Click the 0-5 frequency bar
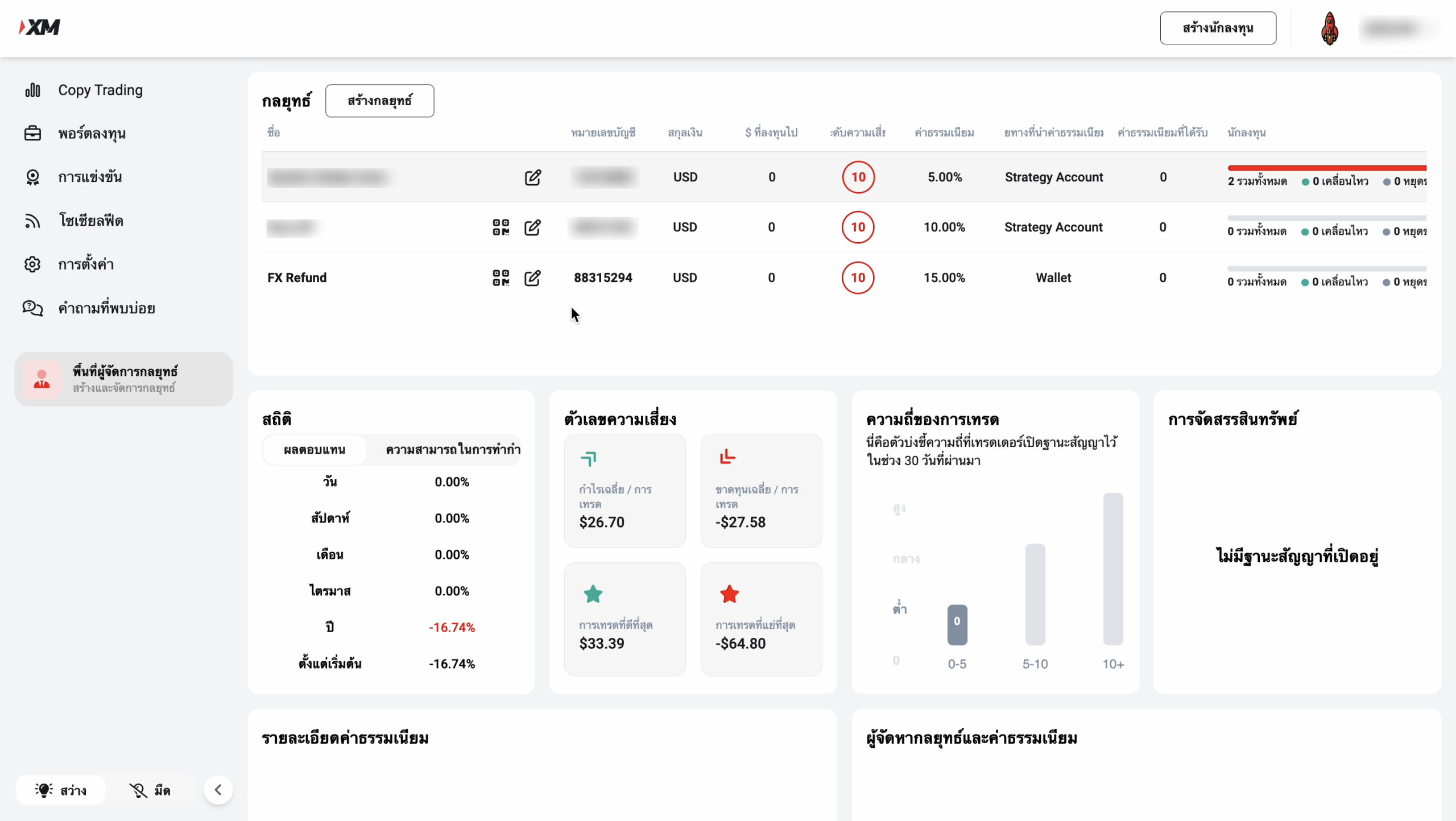Screen dimensions: 1456x821 tap(957, 625)
